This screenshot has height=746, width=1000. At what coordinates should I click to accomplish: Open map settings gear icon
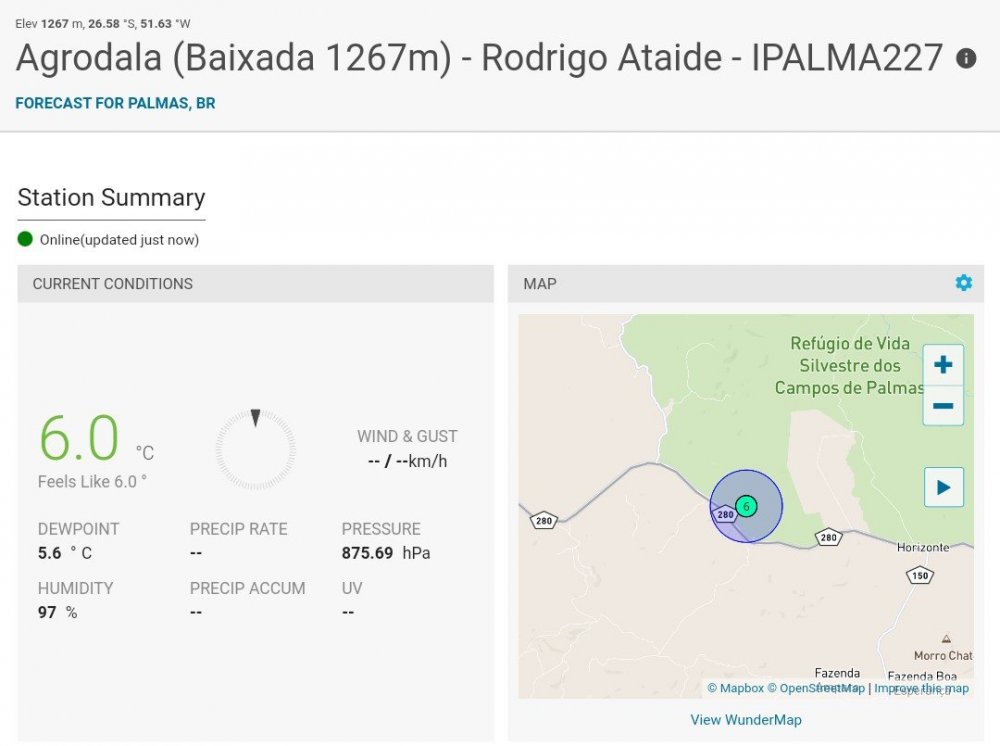click(963, 282)
